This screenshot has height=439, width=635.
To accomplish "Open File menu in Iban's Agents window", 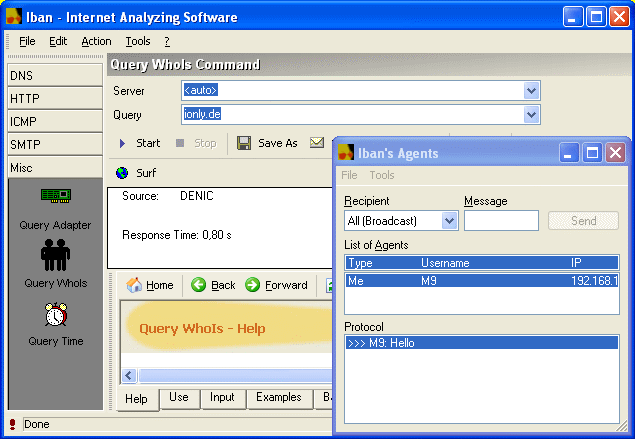I will point(349,175).
